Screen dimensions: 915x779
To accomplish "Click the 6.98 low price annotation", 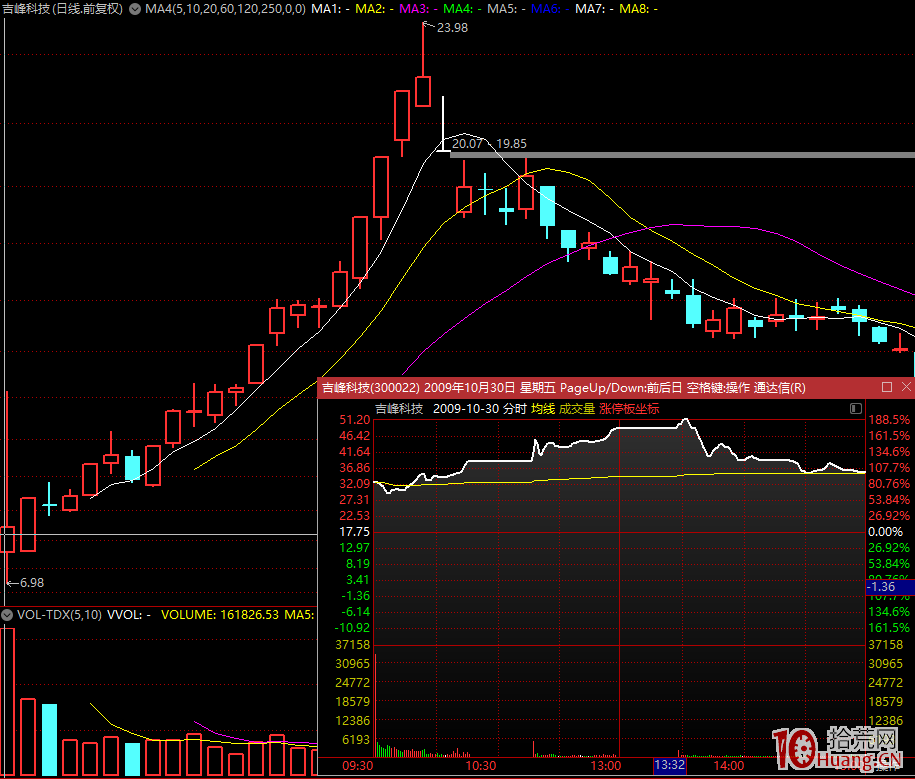I will [32, 582].
